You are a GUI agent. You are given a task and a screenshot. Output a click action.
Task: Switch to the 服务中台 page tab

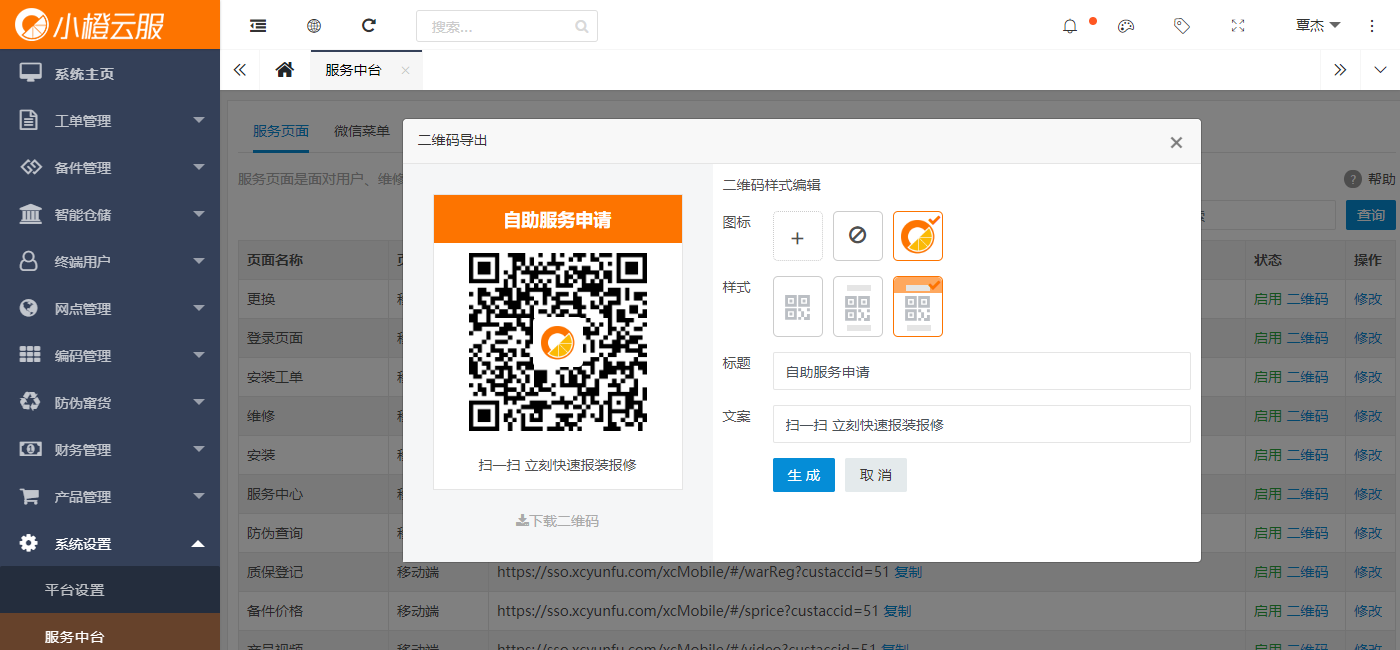[x=353, y=70]
